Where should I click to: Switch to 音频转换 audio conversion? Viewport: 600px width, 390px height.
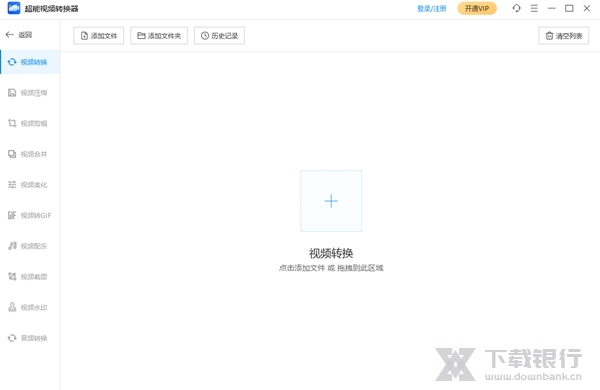pos(30,338)
